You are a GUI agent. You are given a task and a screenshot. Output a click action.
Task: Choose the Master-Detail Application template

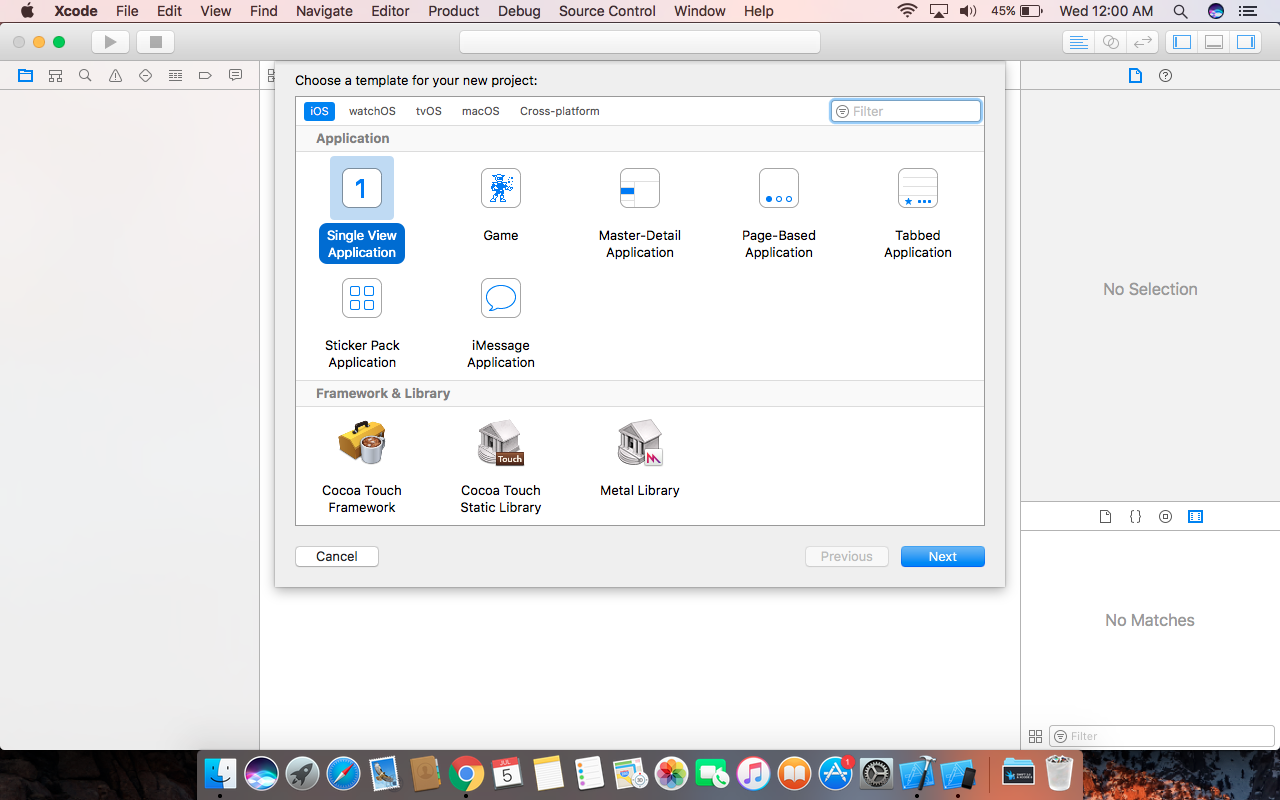(639, 189)
